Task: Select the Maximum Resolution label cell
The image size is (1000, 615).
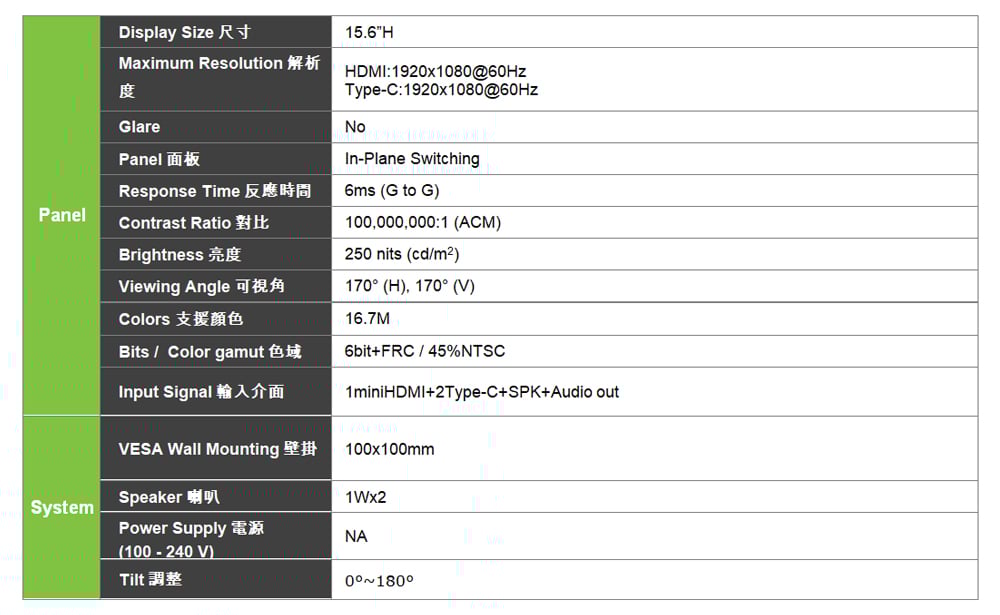Action: tap(216, 77)
